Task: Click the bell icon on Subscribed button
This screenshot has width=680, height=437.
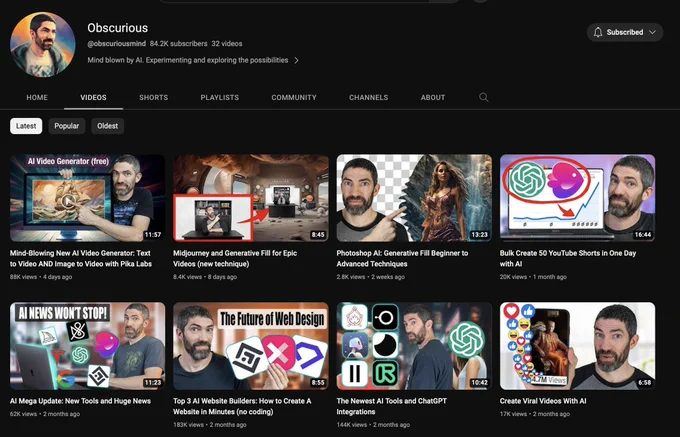Action: tap(598, 32)
